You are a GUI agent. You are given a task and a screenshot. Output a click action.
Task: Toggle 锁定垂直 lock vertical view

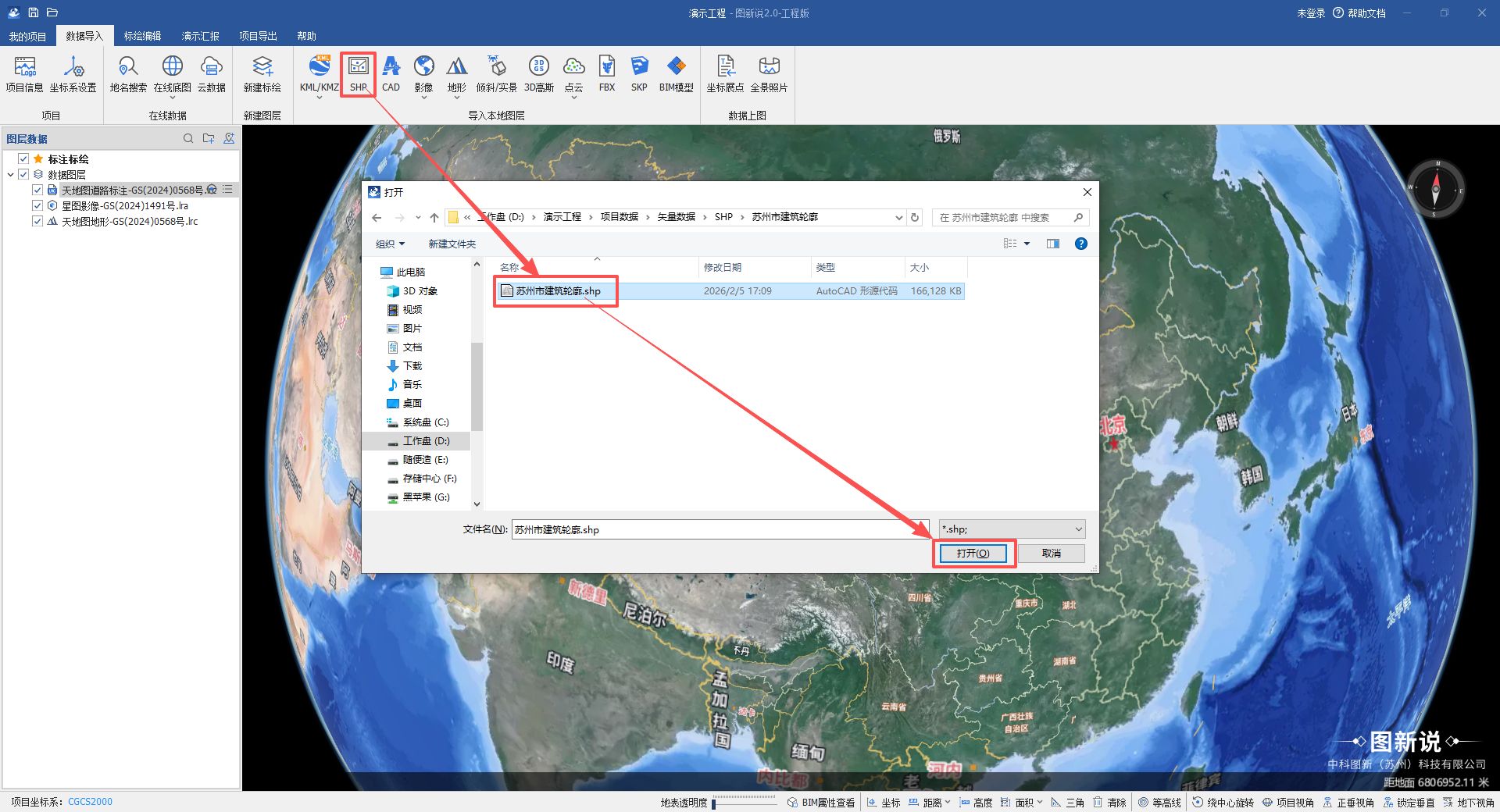[1409, 803]
